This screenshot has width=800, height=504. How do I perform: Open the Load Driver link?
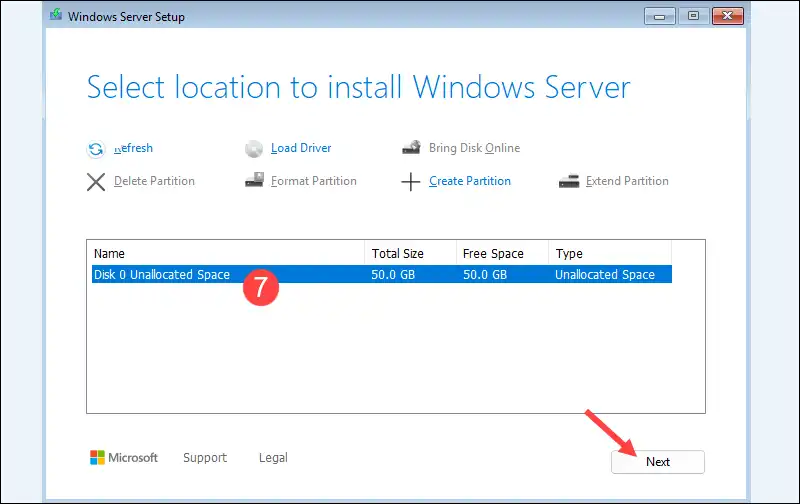tap(301, 148)
